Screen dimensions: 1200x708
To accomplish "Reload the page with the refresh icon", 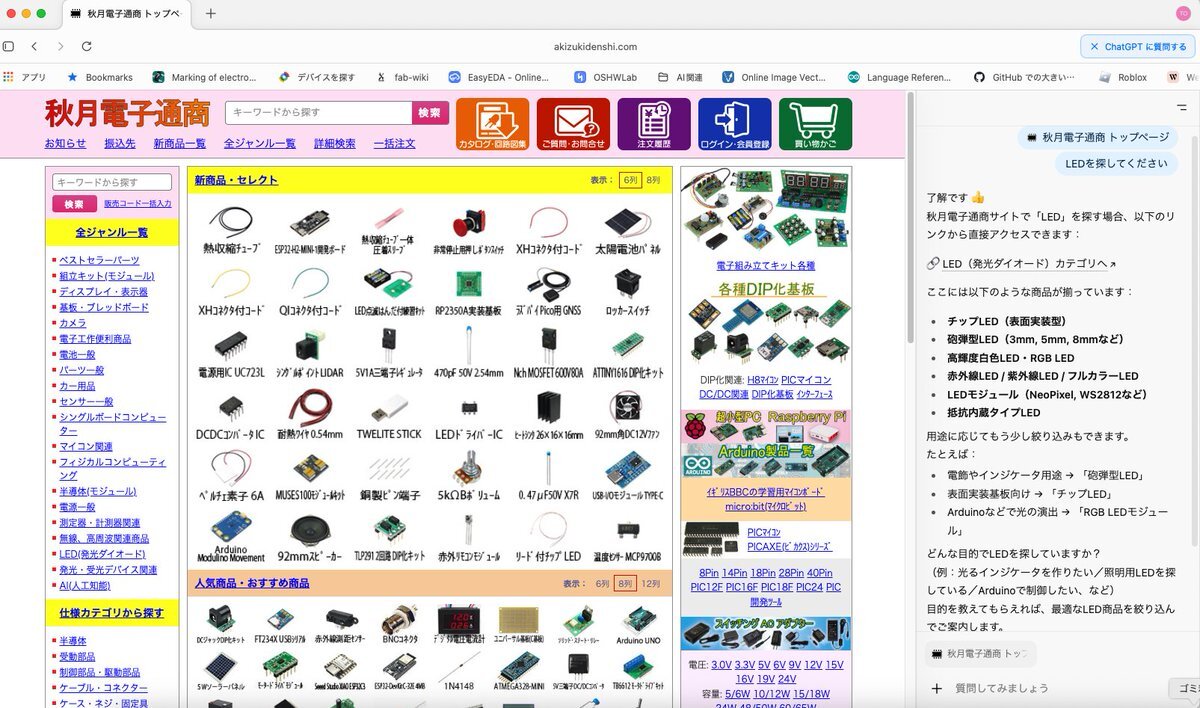I will (x=87, y=46).
